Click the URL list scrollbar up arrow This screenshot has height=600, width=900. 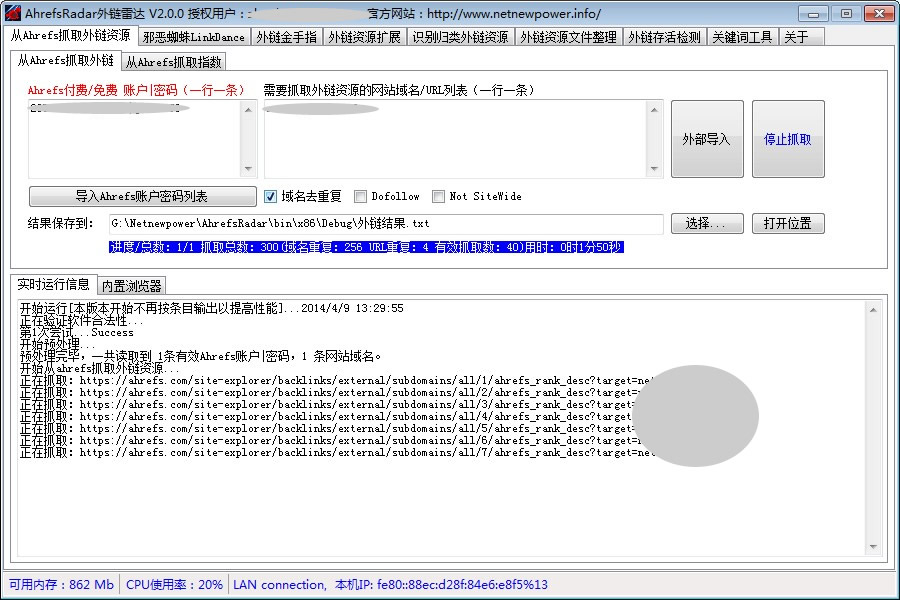[x=654, y=110]
